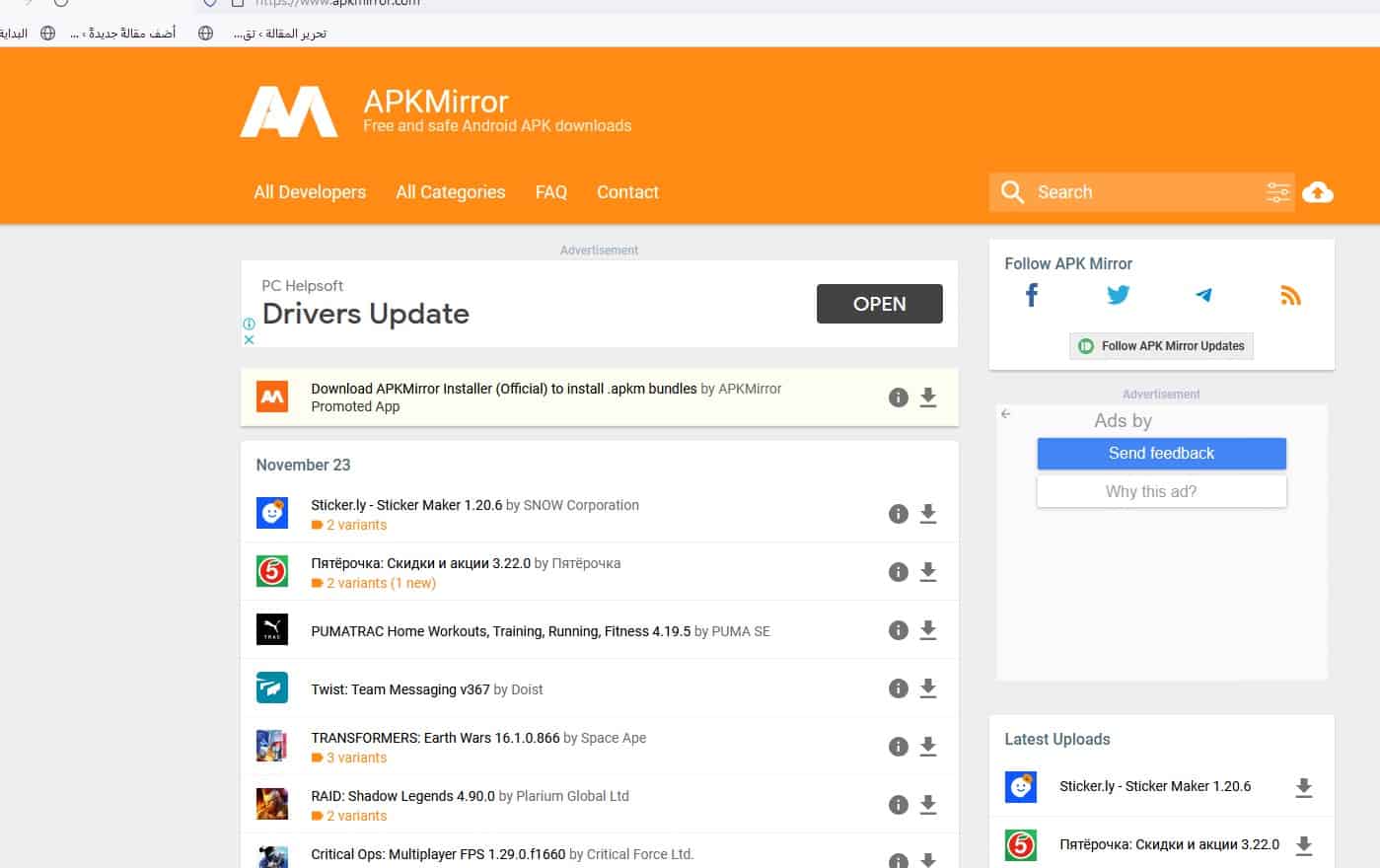1380x868 pixels.
Task: Show info for PUMATRAC Home Workouts
Action: [x=898, y=630]
